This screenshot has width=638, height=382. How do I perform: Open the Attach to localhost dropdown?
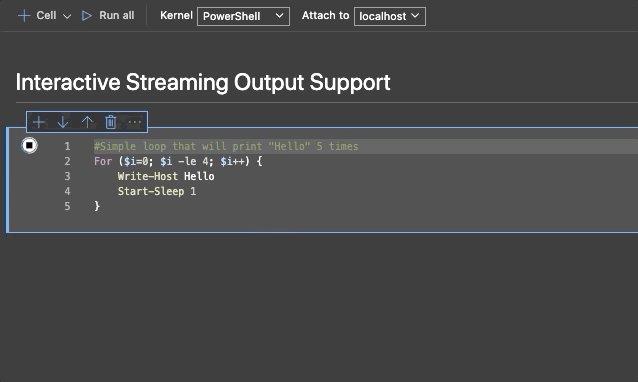(390, 16)
